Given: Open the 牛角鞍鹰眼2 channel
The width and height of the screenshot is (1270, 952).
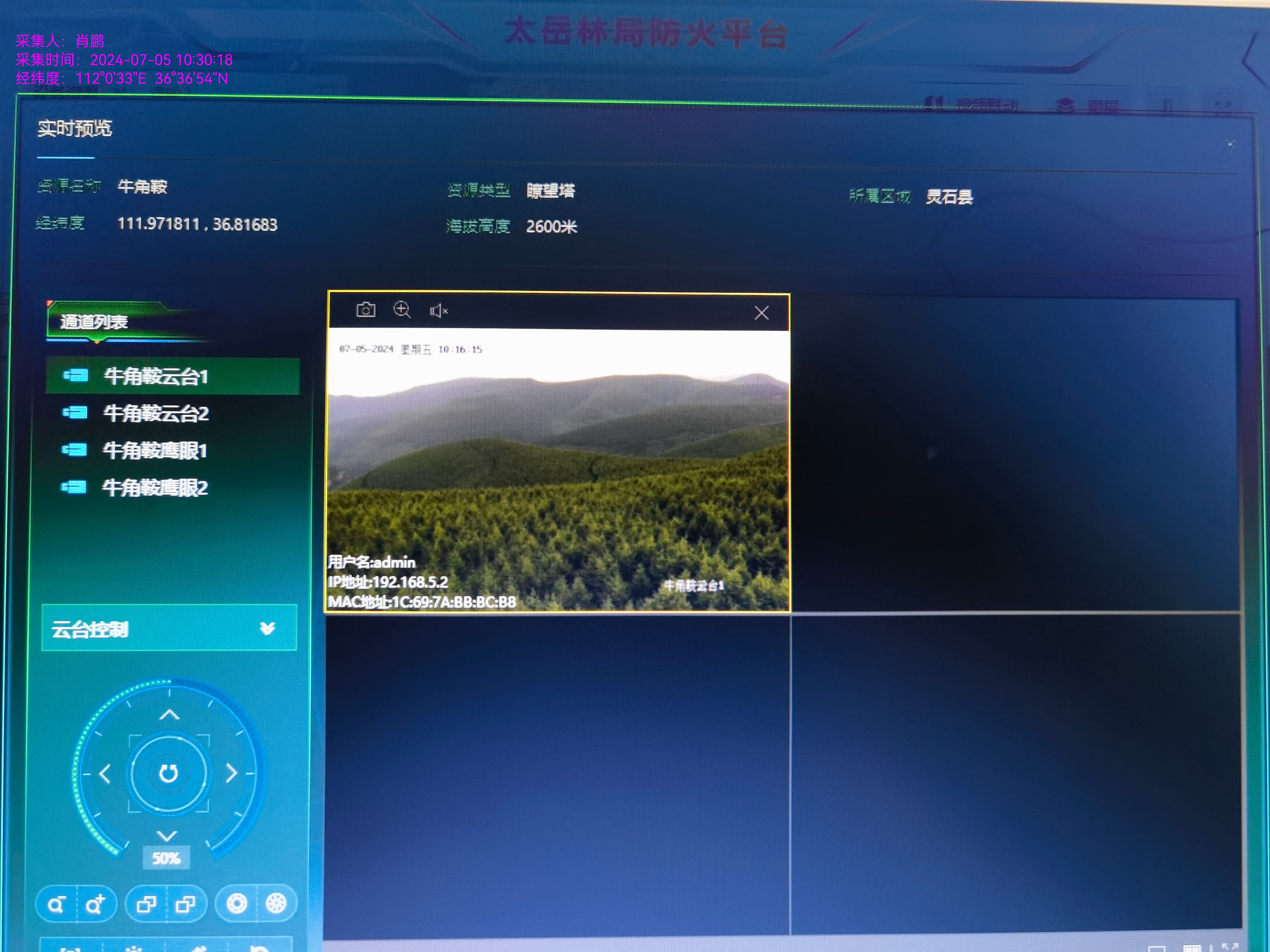Looking at the screenshot, I should pos(154,488).
